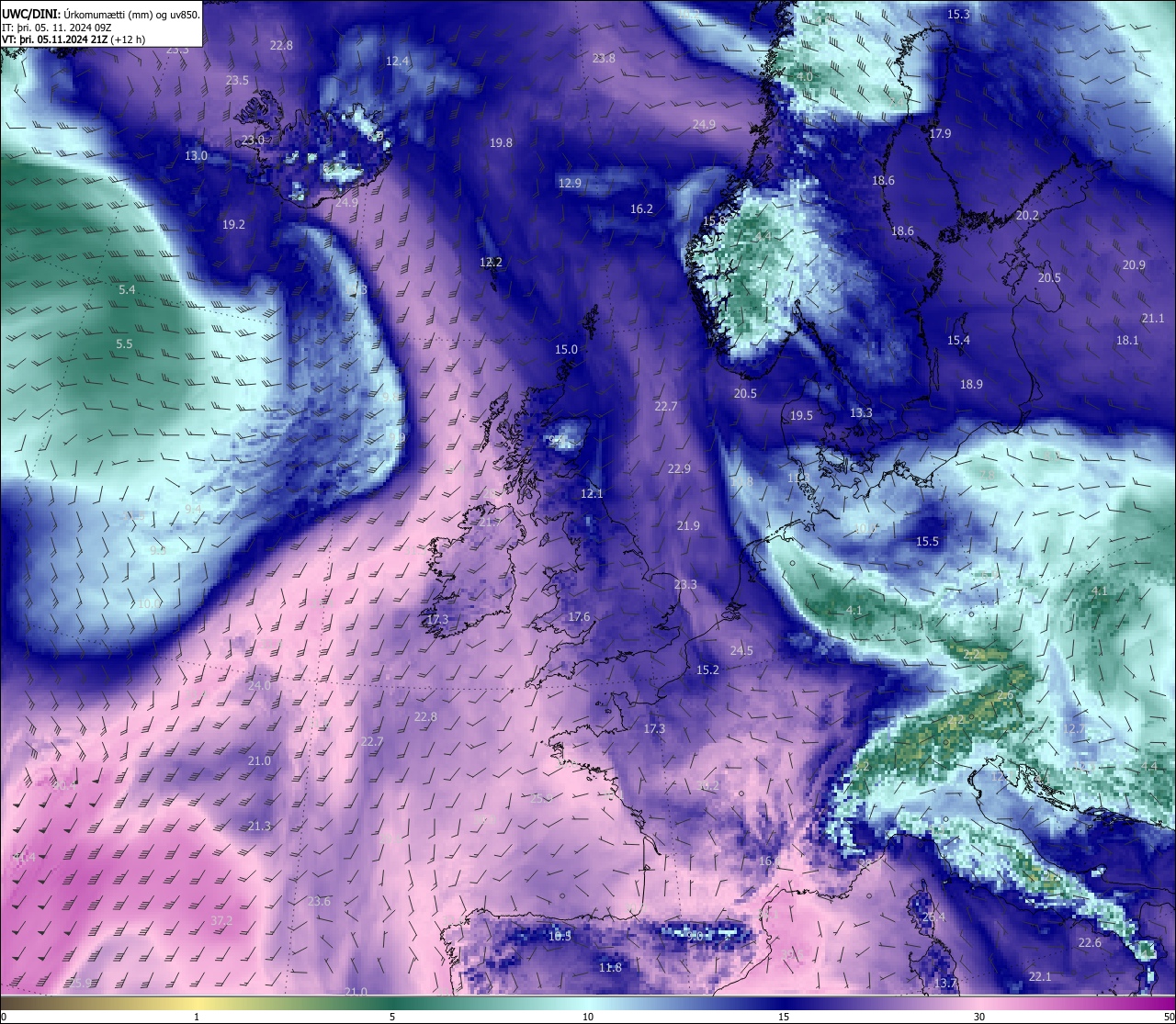Click the 12.1 value over Scotland
The image size is (1176, 1024).
pyautogui.click(x=592, y=494)
